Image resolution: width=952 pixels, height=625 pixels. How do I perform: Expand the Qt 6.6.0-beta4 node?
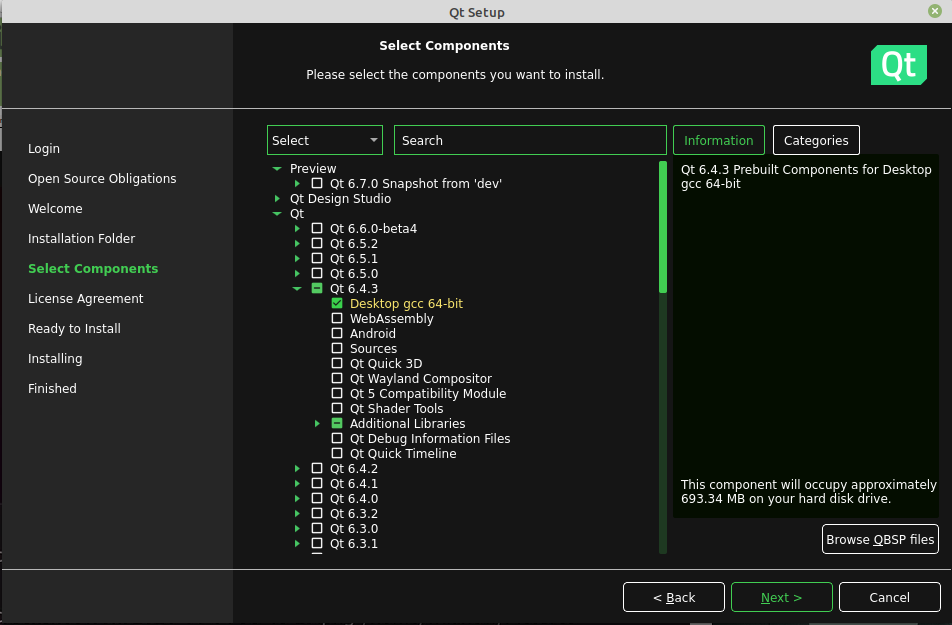297,229
